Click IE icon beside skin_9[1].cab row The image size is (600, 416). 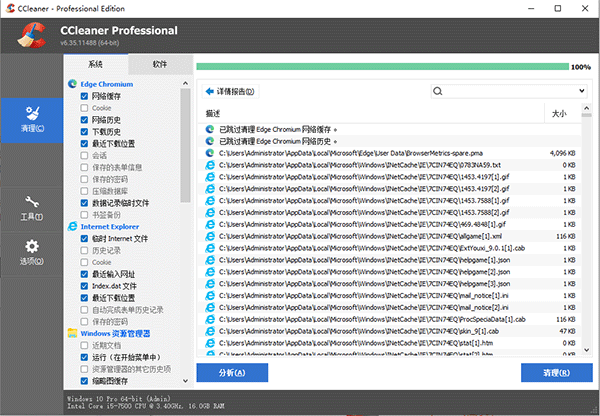(210, 331)
